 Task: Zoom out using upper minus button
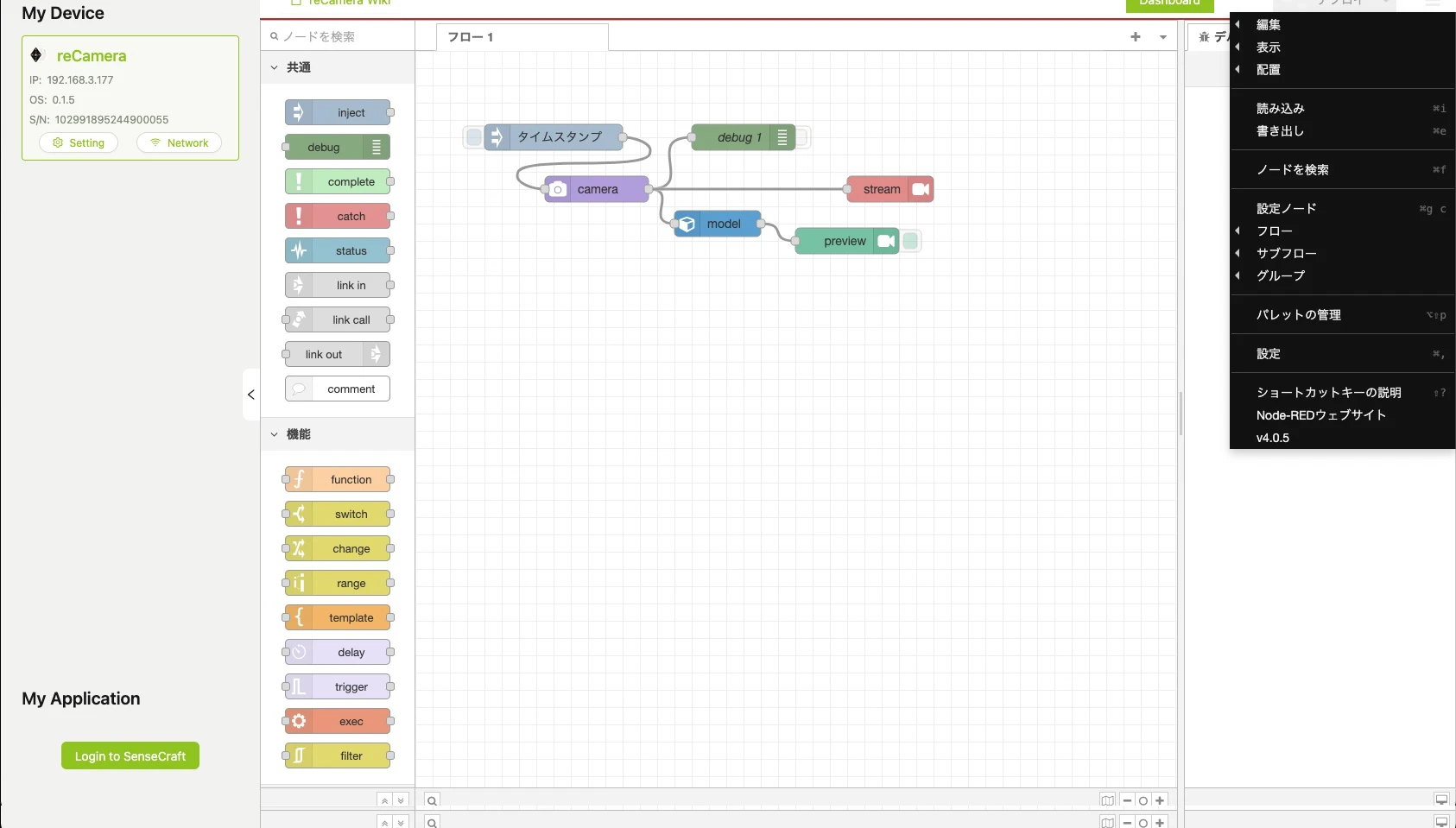tap(1127, 800)
